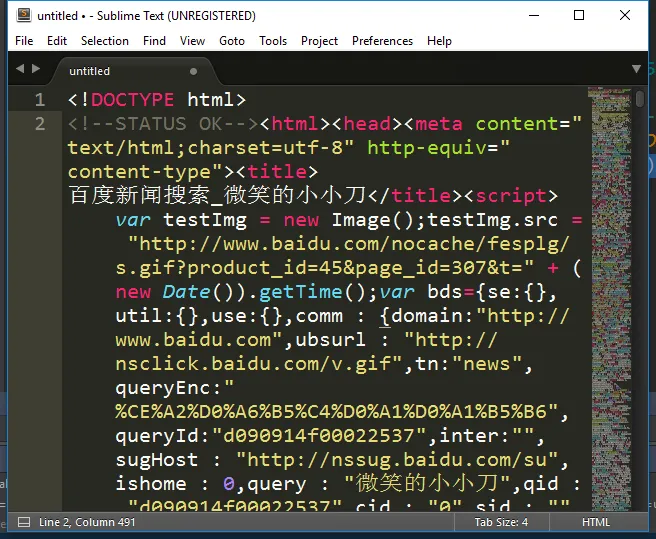The image size is (656, 539).
Task: Open the File menu
Action: point(24,41)
